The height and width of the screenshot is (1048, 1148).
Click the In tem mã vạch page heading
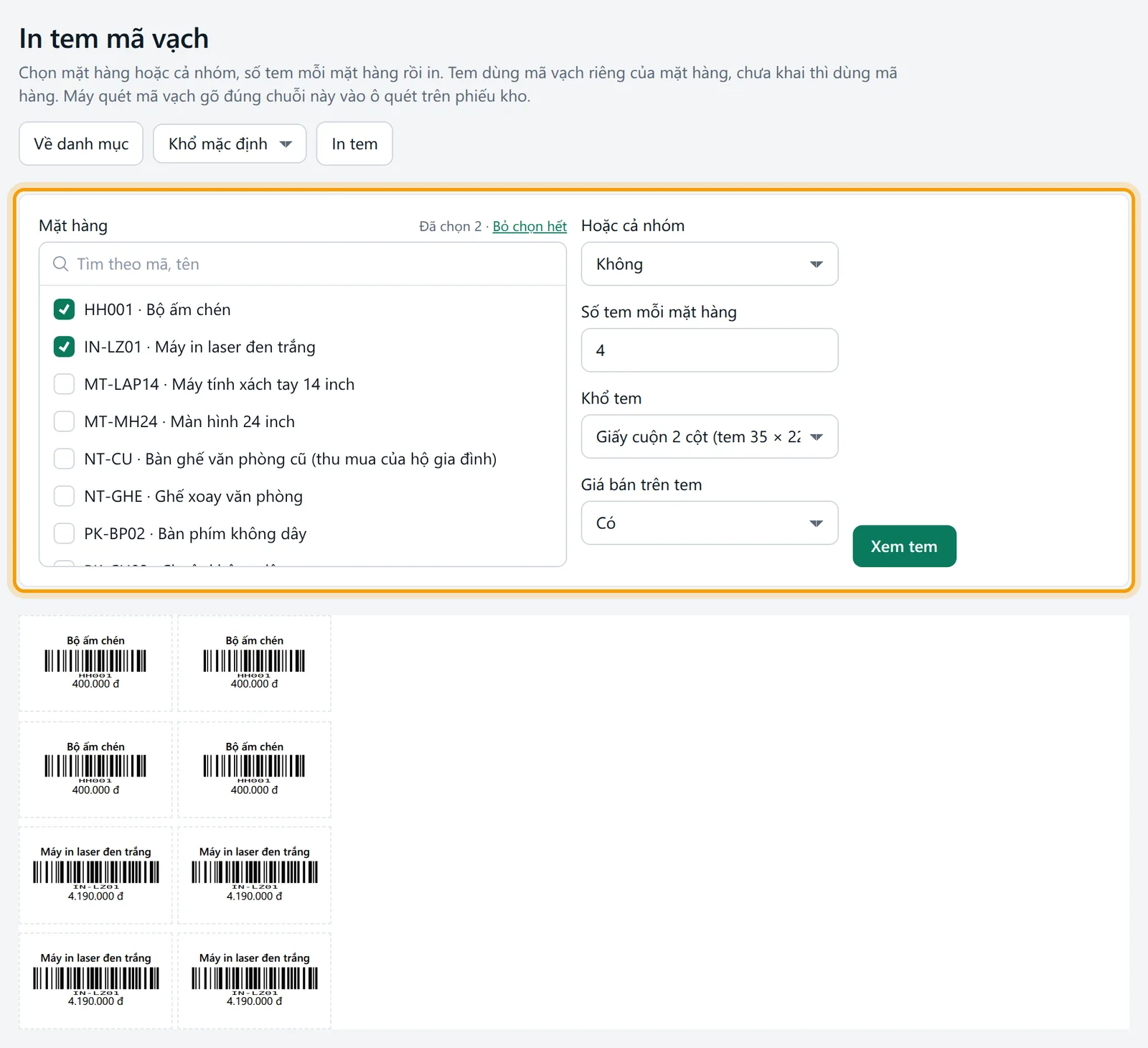(x=114, y=39)
